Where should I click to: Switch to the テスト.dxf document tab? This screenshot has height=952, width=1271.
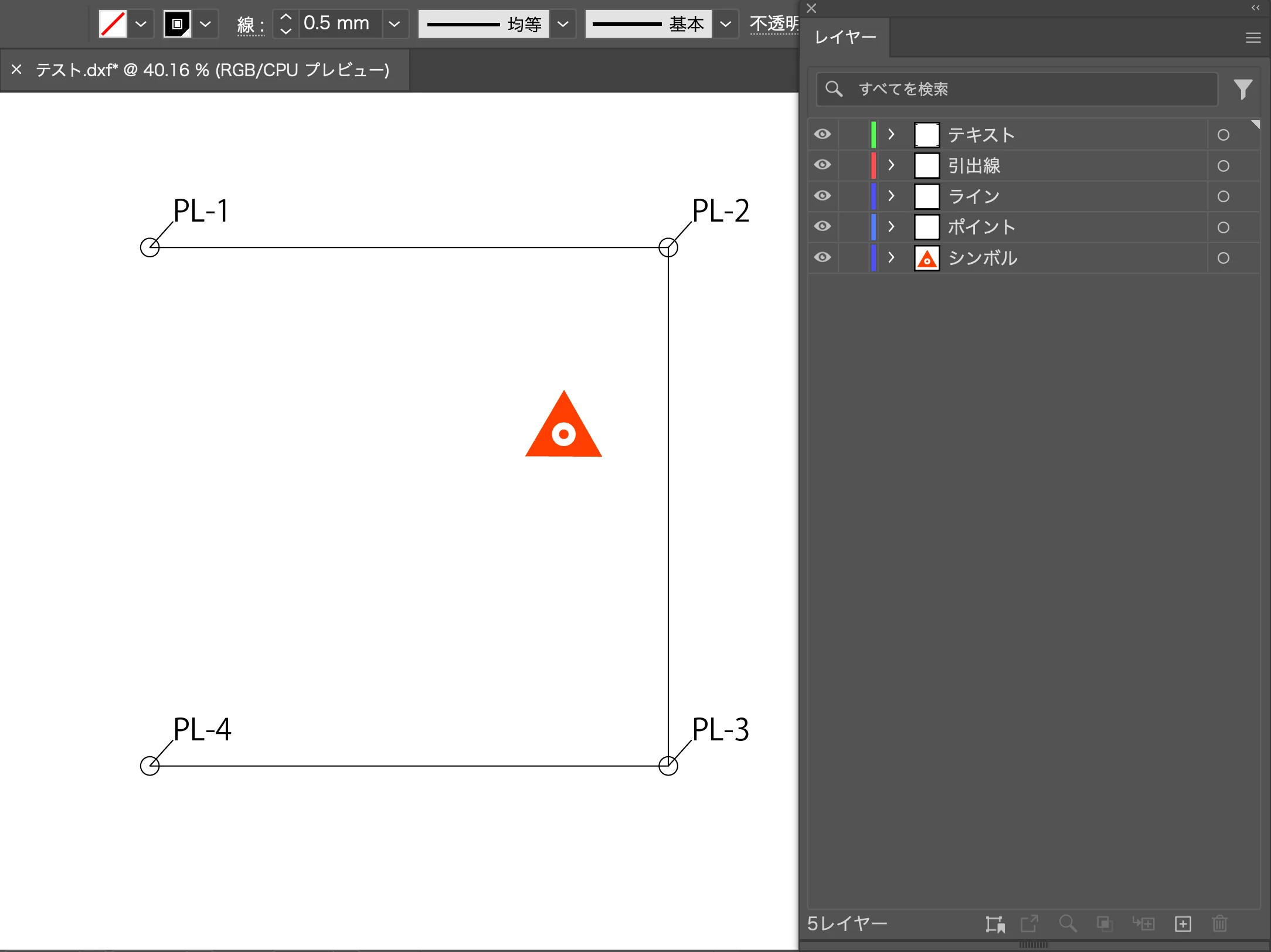point(212,70)
